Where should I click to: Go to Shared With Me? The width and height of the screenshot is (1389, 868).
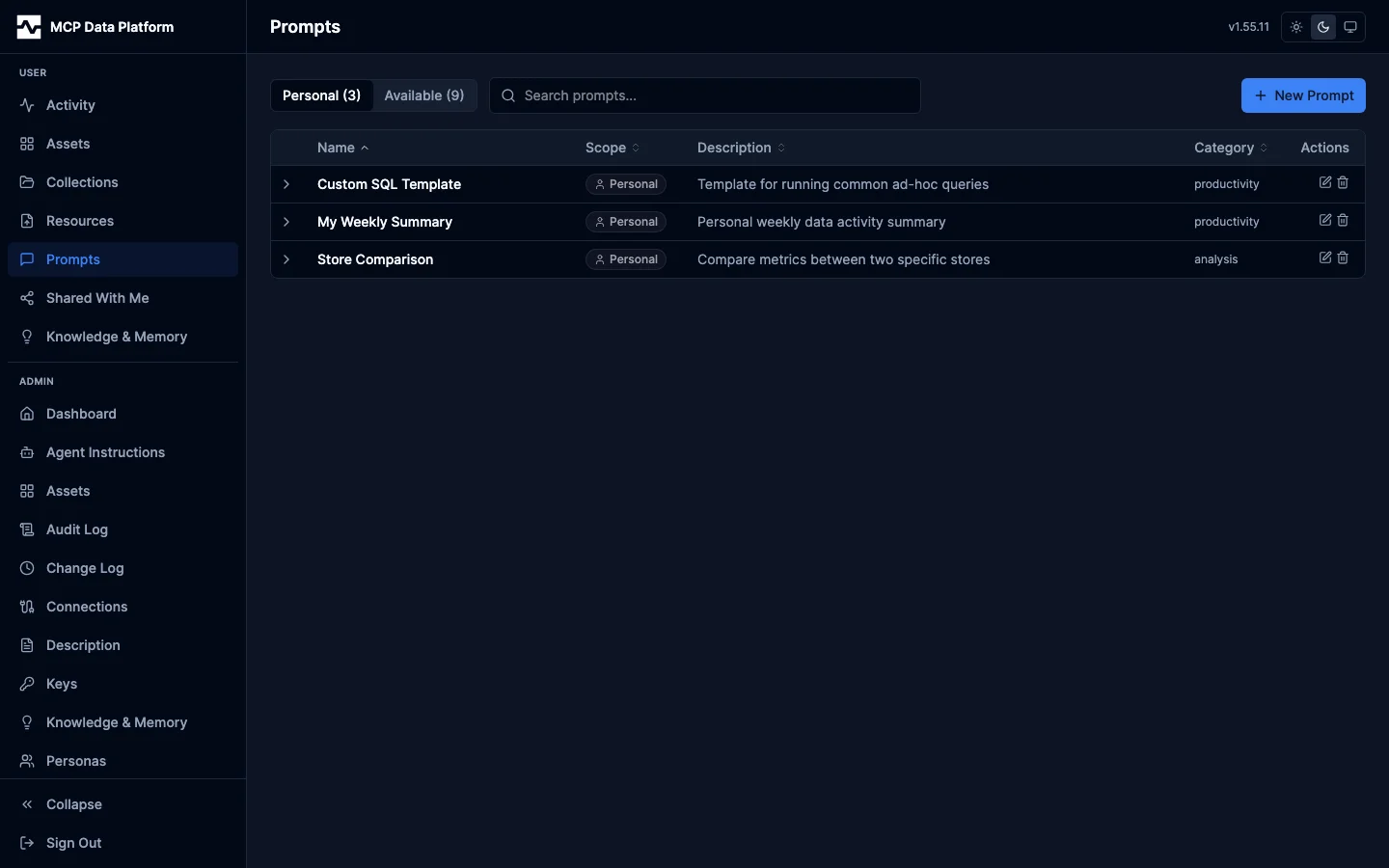pos(97,298)
